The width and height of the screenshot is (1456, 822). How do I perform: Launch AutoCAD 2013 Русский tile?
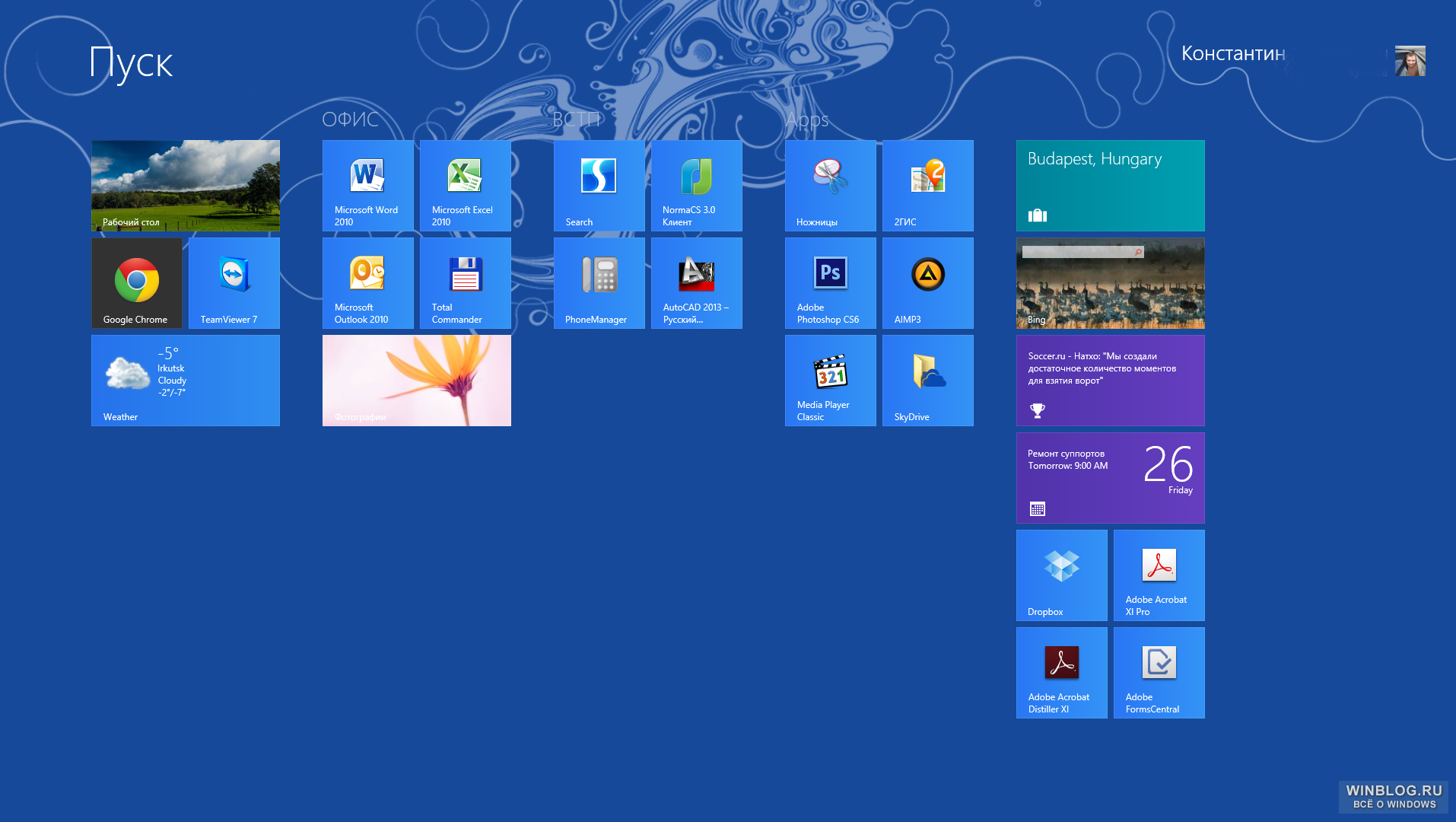click(697, 283)
